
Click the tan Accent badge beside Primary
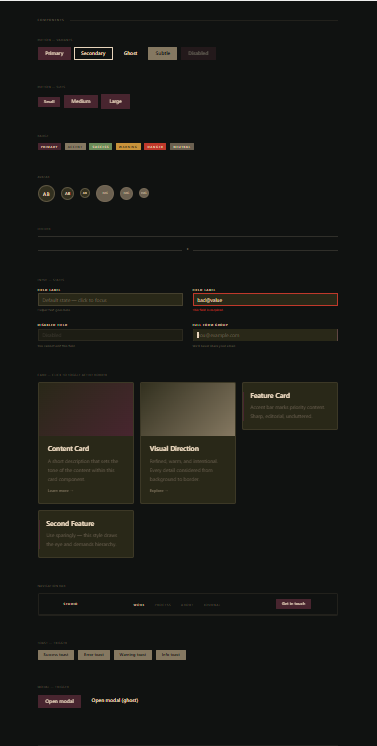coord(75,147)
